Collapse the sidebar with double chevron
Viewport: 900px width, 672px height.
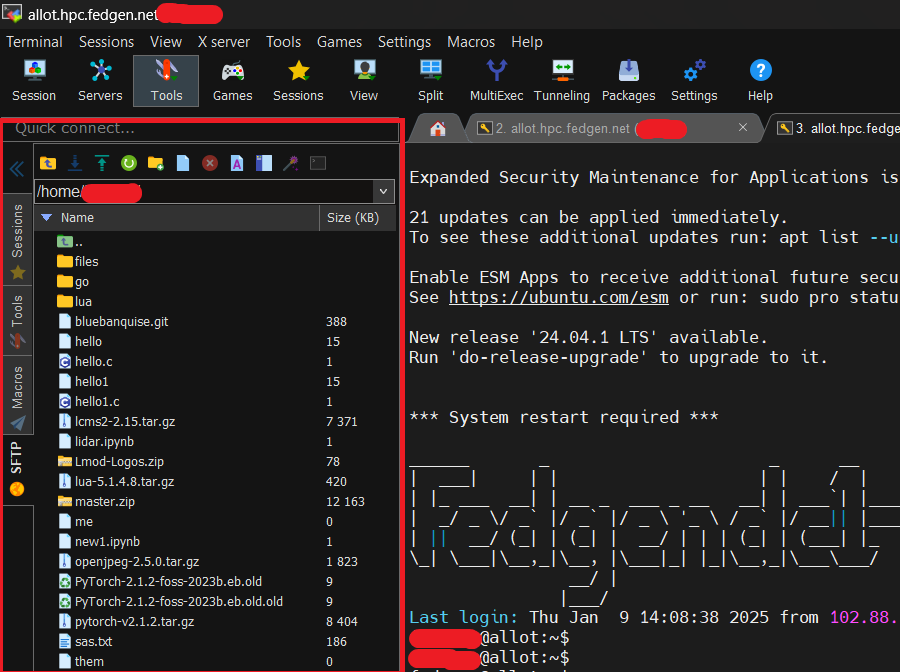17,169
